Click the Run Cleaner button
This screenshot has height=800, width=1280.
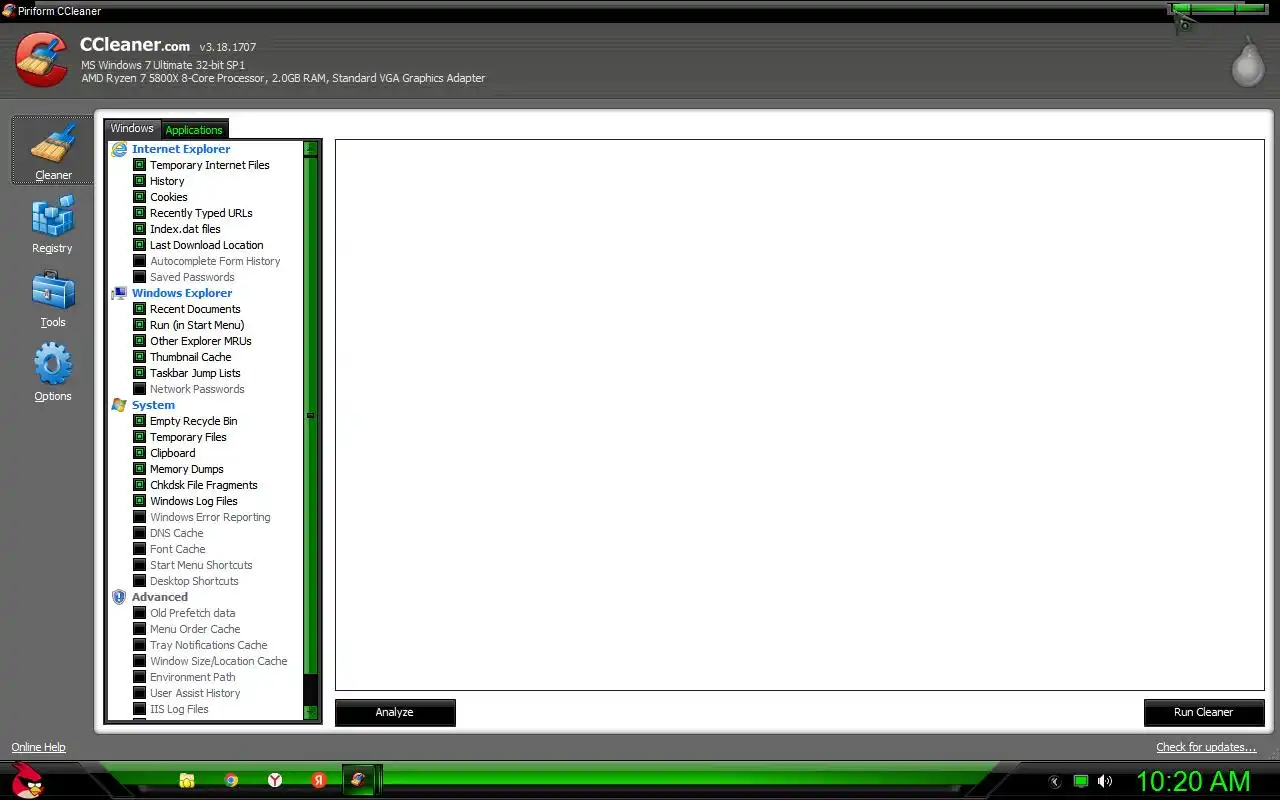1204,712
